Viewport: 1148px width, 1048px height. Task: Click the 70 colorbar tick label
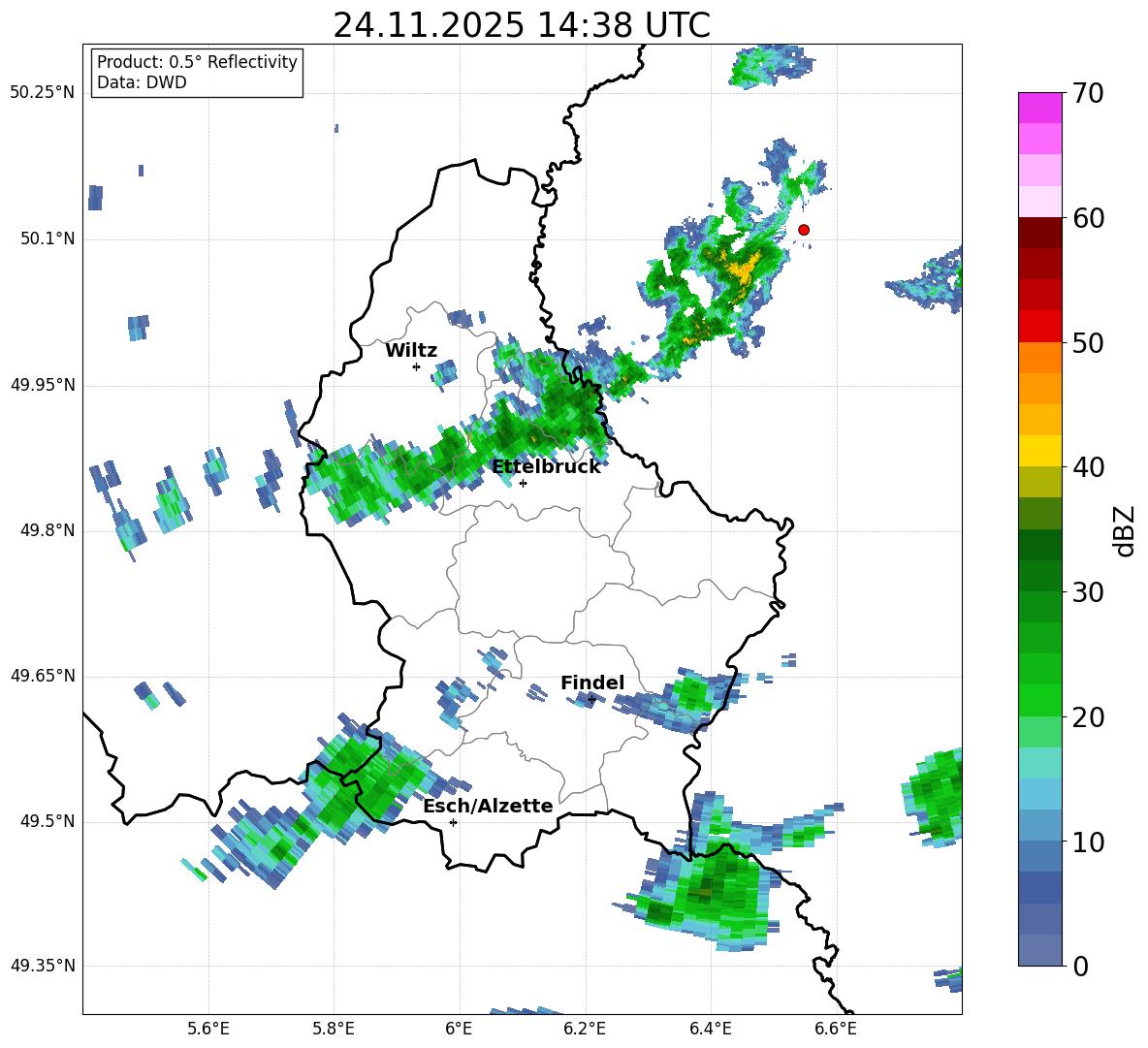click(x=1088, y=93)
